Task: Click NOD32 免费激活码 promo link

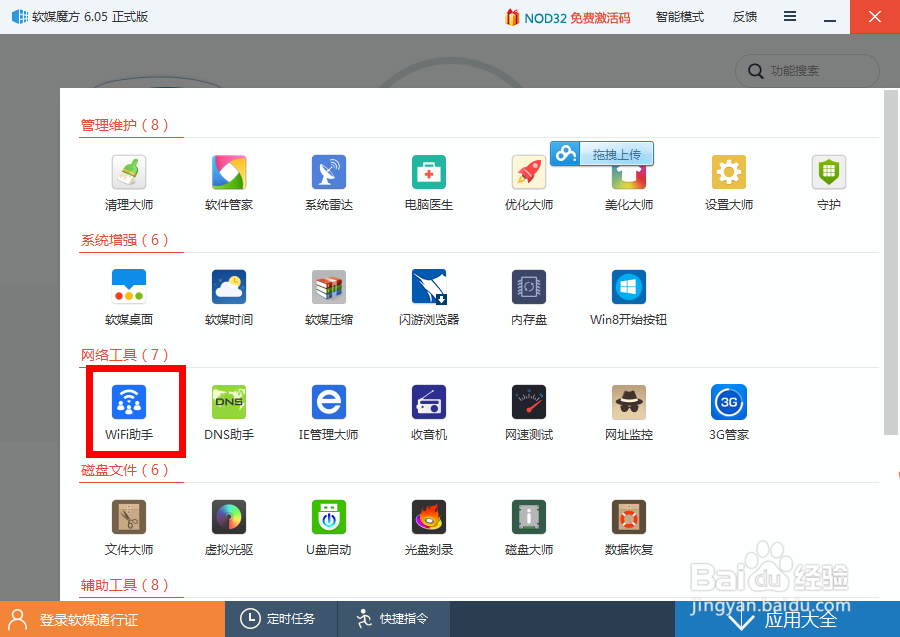Action: [x=568, y=18]
